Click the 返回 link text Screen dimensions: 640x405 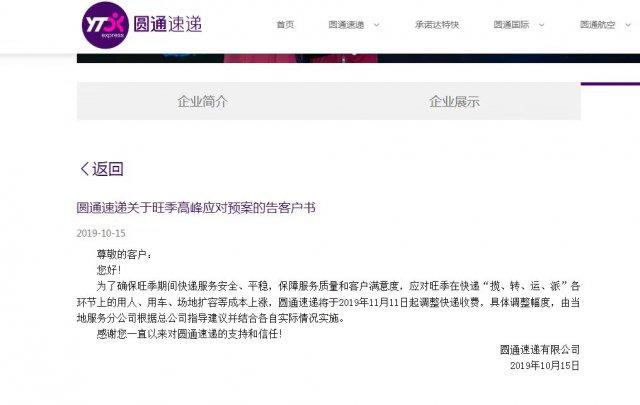(x=108, y=169)
